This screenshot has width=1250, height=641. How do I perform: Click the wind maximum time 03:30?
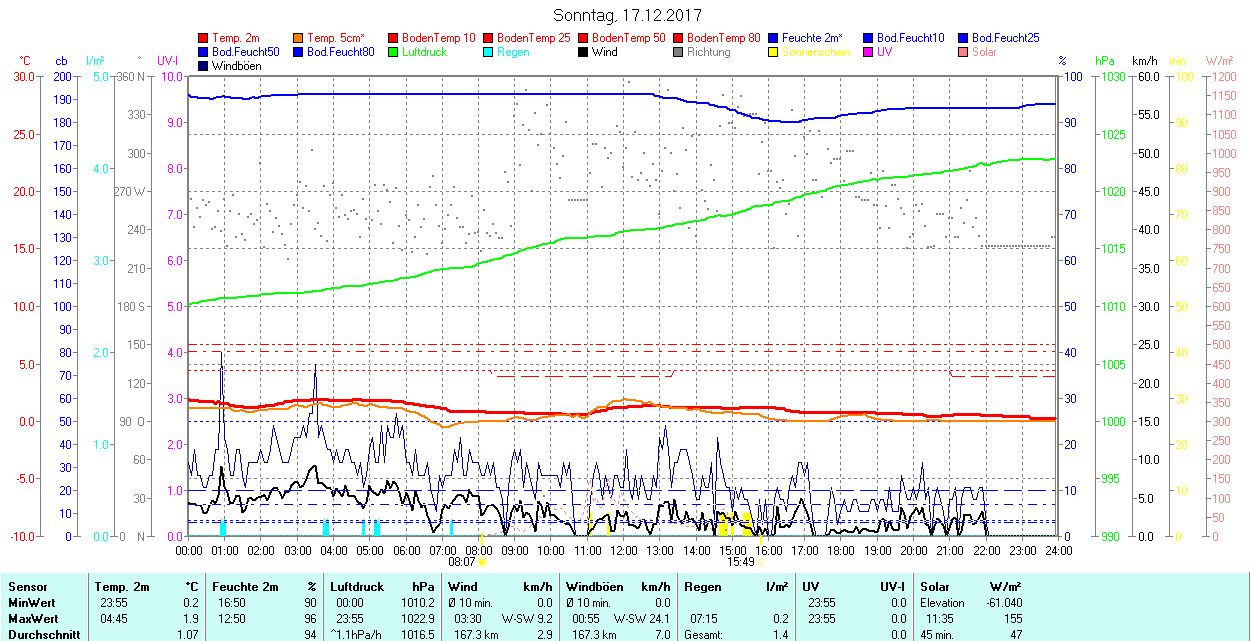[468, 619]
